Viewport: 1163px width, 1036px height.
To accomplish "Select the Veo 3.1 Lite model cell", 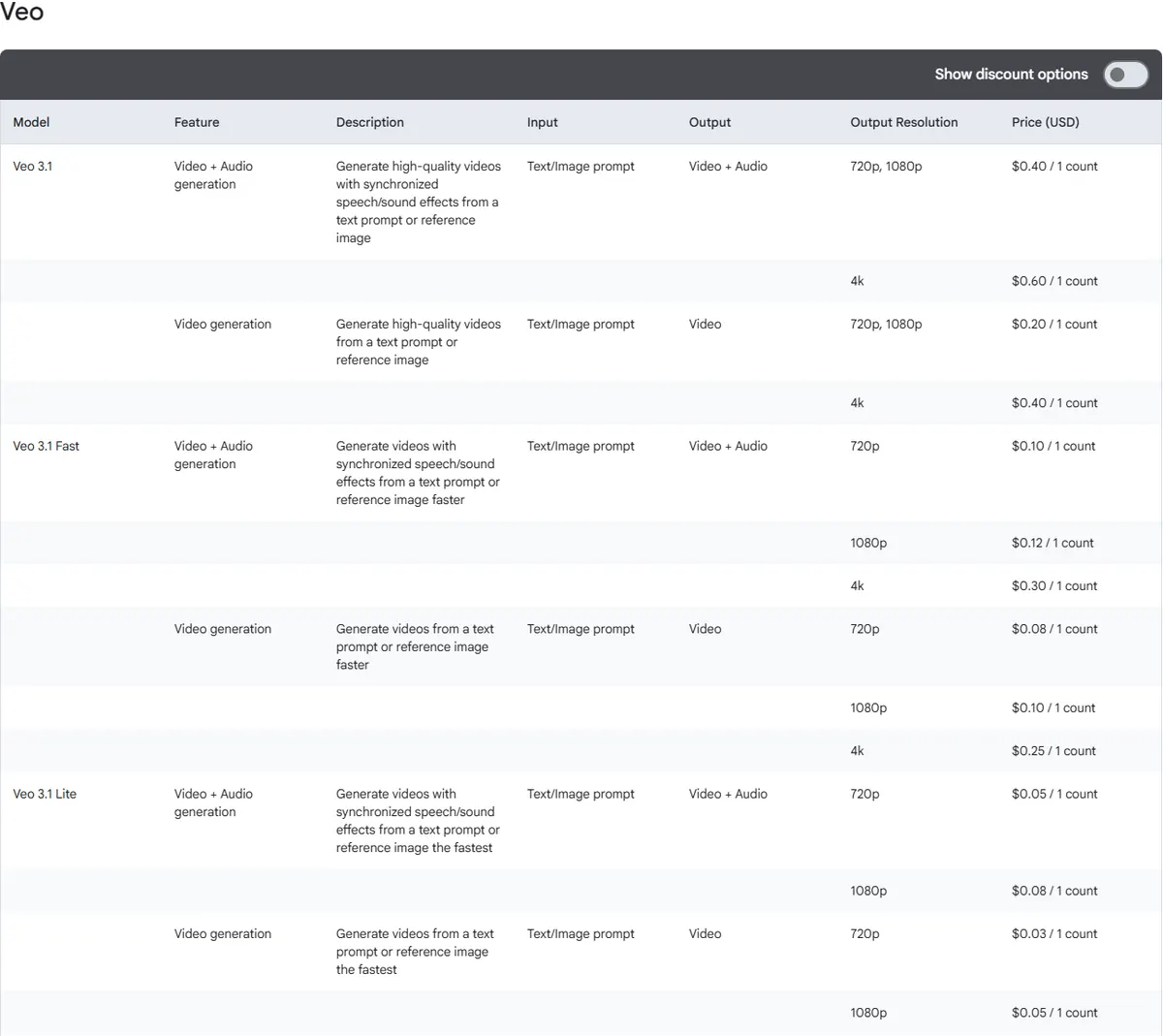I will 45,795.
